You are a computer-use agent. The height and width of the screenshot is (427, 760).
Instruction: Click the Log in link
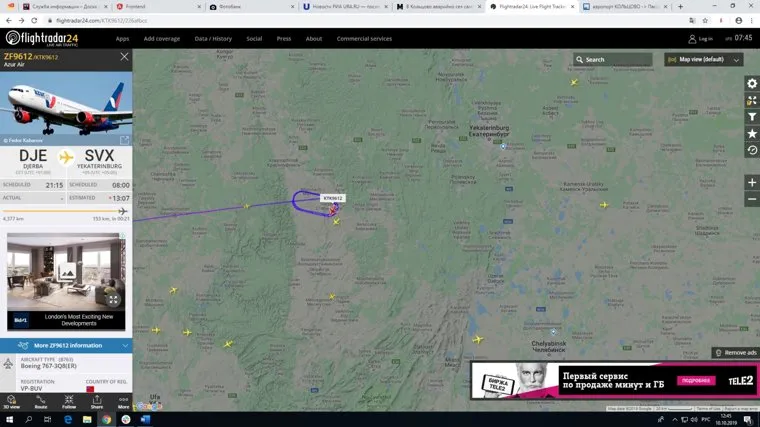(x=700, y=38)
